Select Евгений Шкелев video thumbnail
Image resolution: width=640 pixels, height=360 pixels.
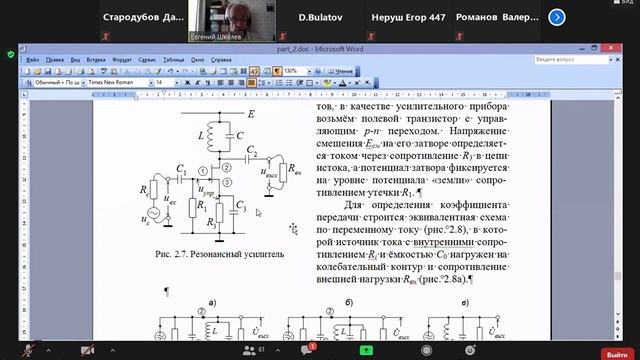click(x=232, y=21)
